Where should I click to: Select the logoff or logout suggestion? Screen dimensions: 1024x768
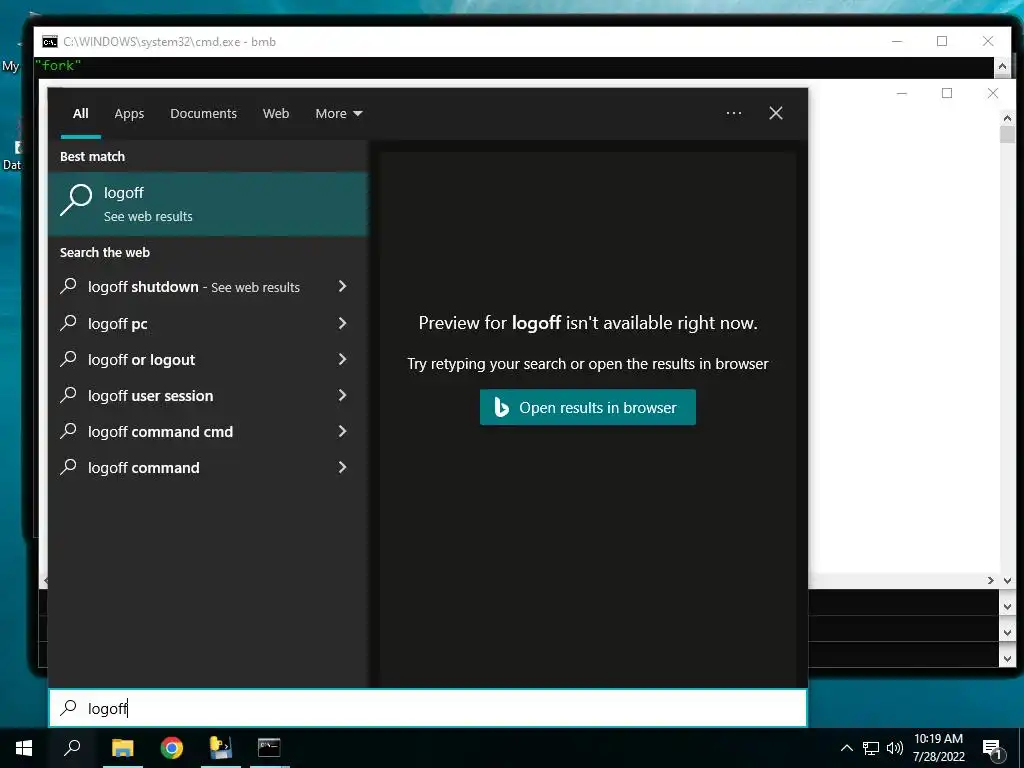click(x=141, y=360)
